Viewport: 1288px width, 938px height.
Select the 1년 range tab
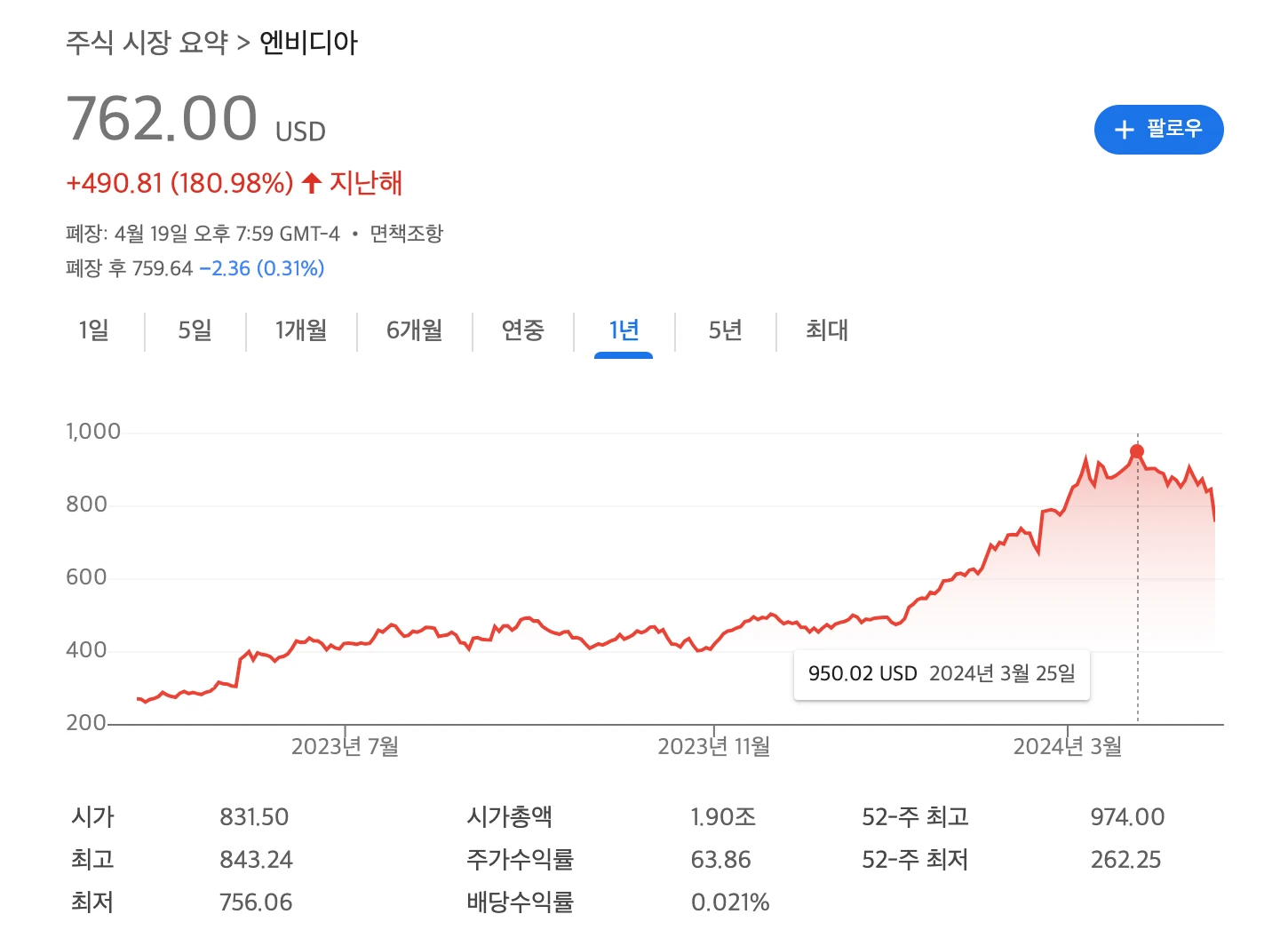click(x=624, y=330)
